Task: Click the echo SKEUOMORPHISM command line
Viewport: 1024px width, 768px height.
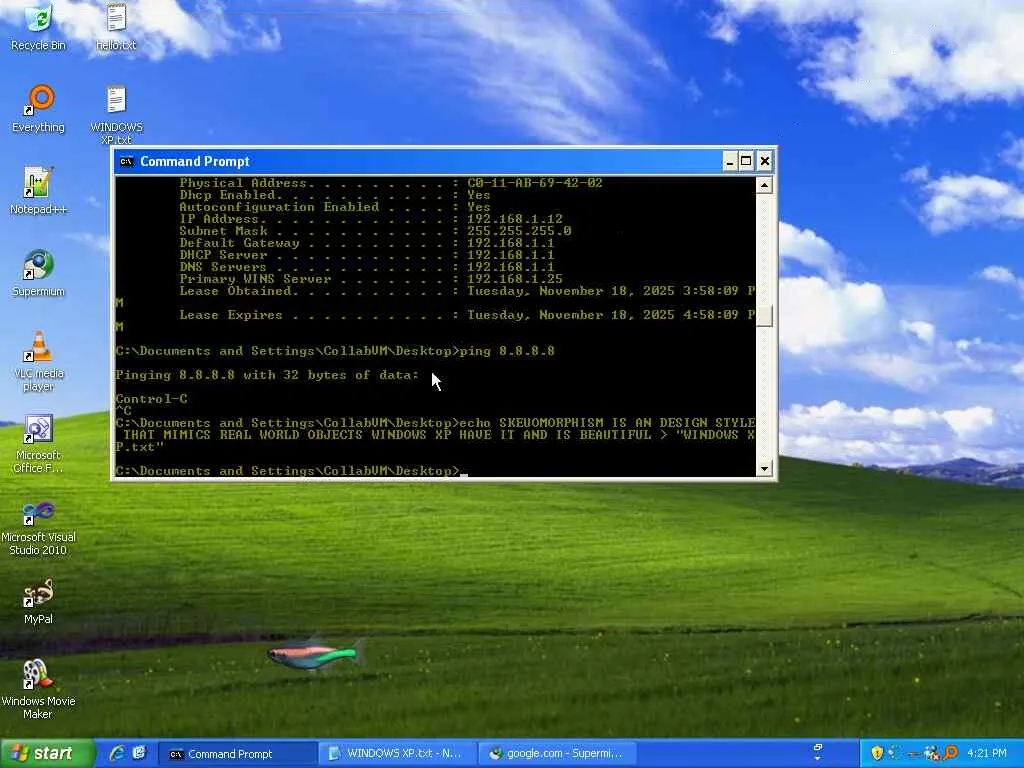Action: pyautogui.click(x=435, y=434)
